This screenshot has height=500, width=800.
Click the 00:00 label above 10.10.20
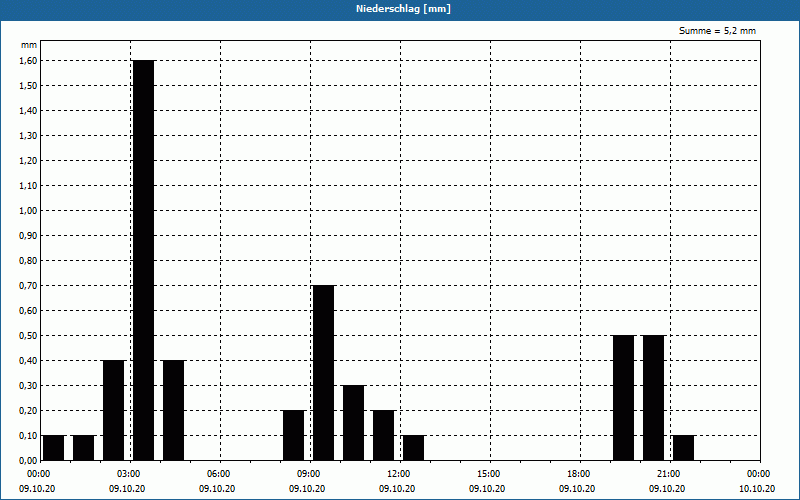[x=759, y=474]
